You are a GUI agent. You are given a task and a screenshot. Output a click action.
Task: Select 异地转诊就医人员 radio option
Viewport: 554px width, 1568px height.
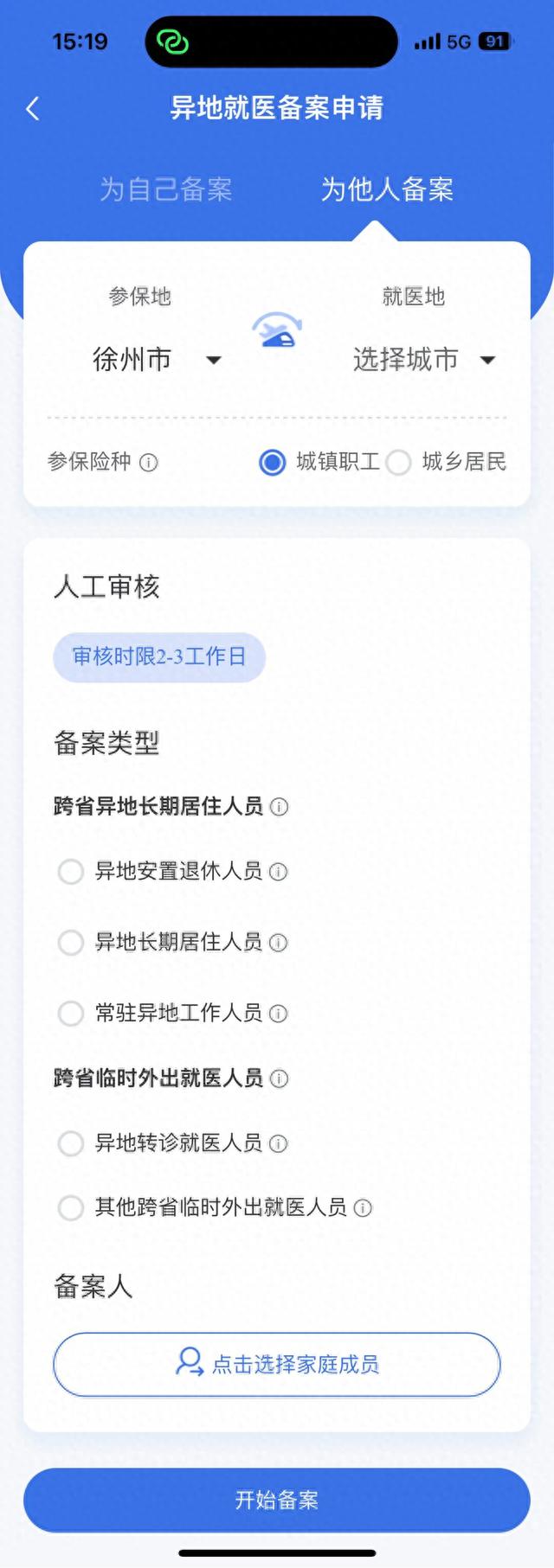70,1143
